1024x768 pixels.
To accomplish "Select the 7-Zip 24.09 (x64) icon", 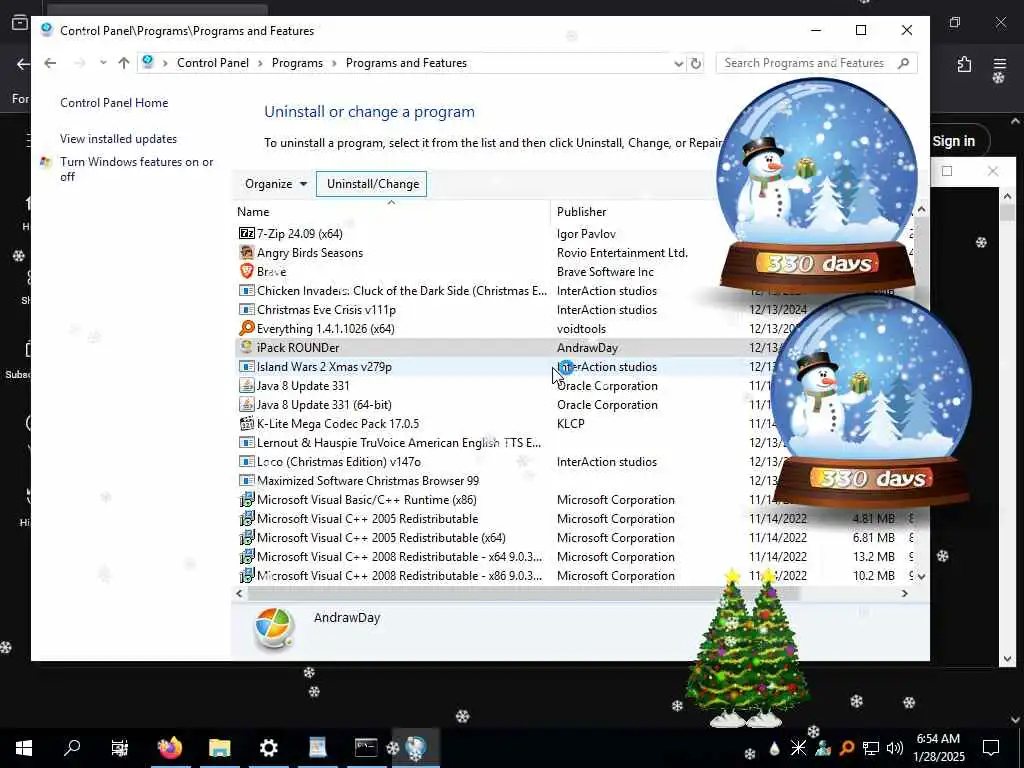I will click(246, 233).
